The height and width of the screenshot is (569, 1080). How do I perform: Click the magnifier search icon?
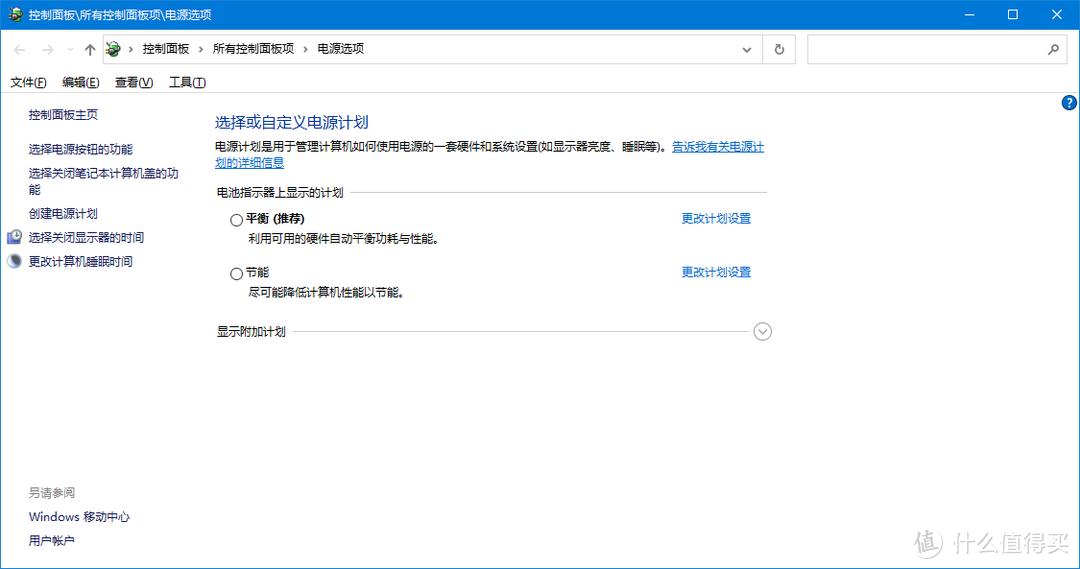coord(1053,49)
